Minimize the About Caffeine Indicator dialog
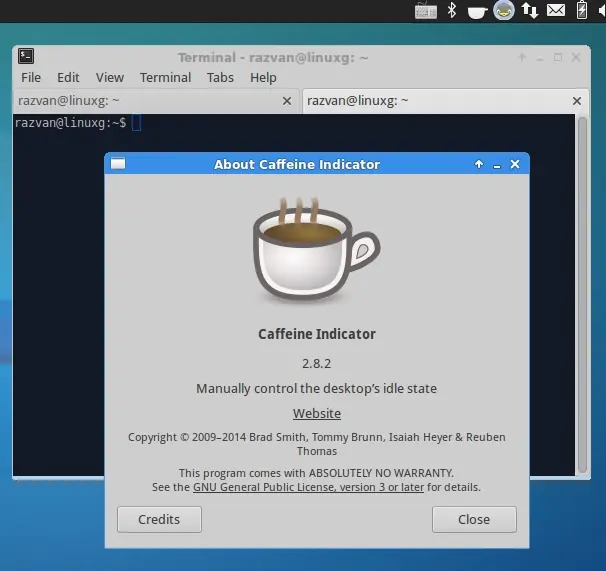Image resolution: width=606 pixels, height=571 pixels. [x=497, y=167]
